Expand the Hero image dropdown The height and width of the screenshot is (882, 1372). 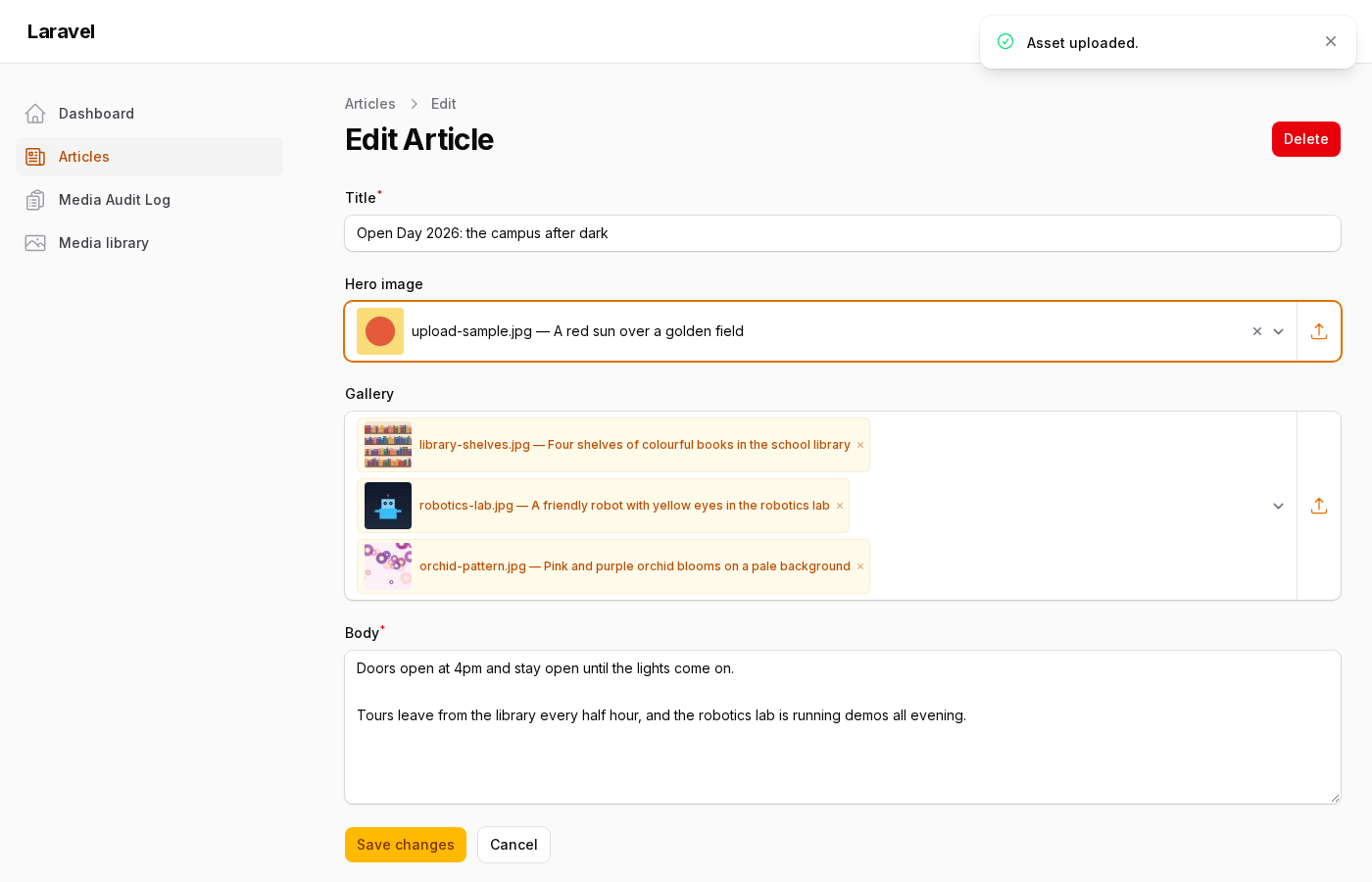coord(1279,331)
